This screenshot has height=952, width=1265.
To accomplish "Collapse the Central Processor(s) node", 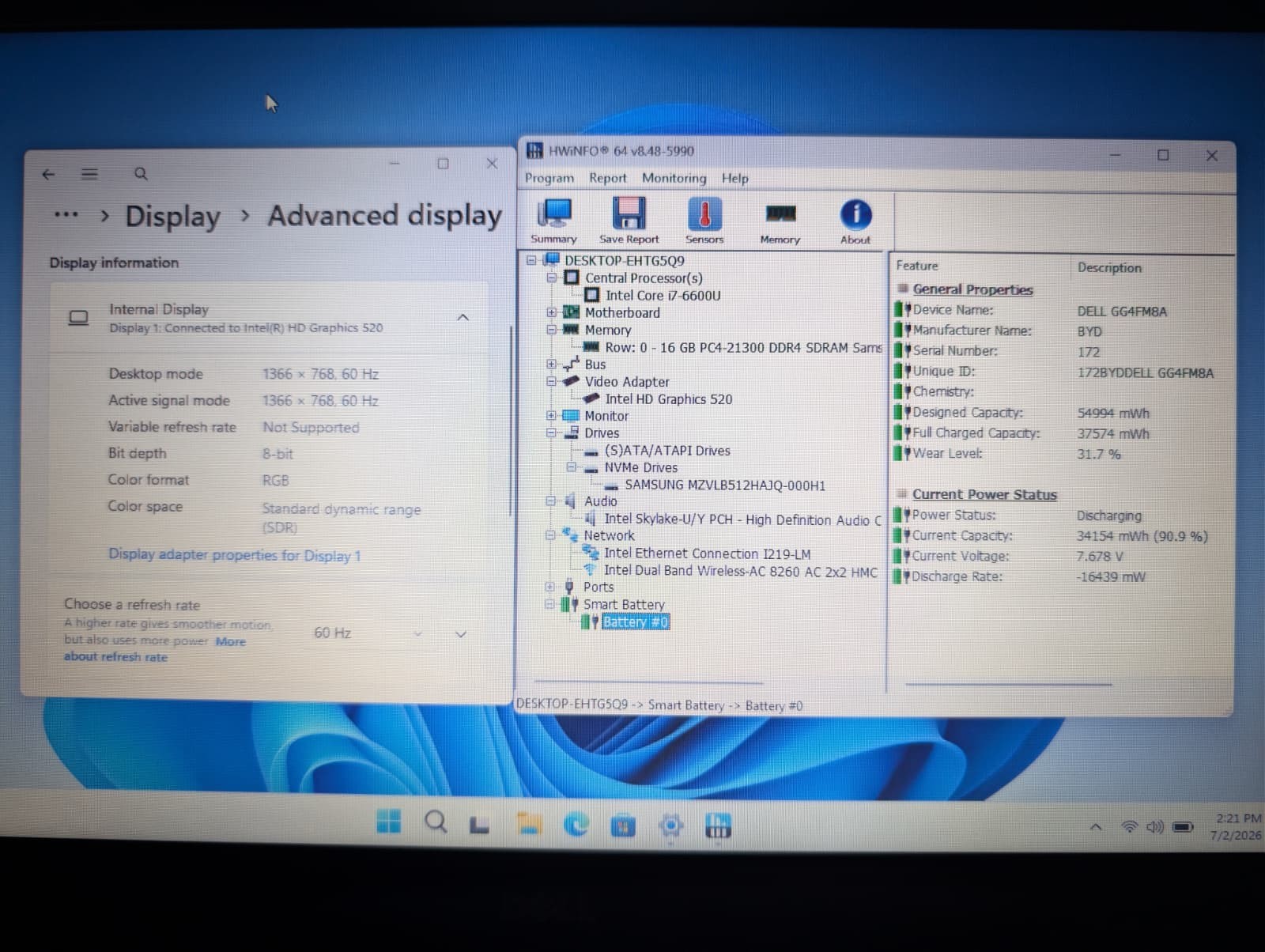I will coord(552,278).
